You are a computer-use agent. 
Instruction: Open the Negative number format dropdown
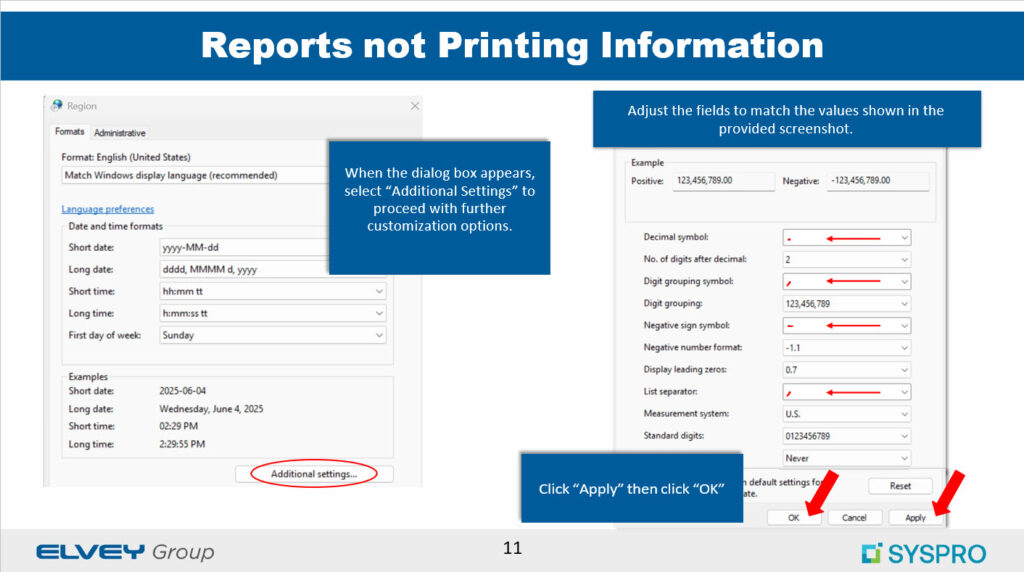[x=846, y=348]
